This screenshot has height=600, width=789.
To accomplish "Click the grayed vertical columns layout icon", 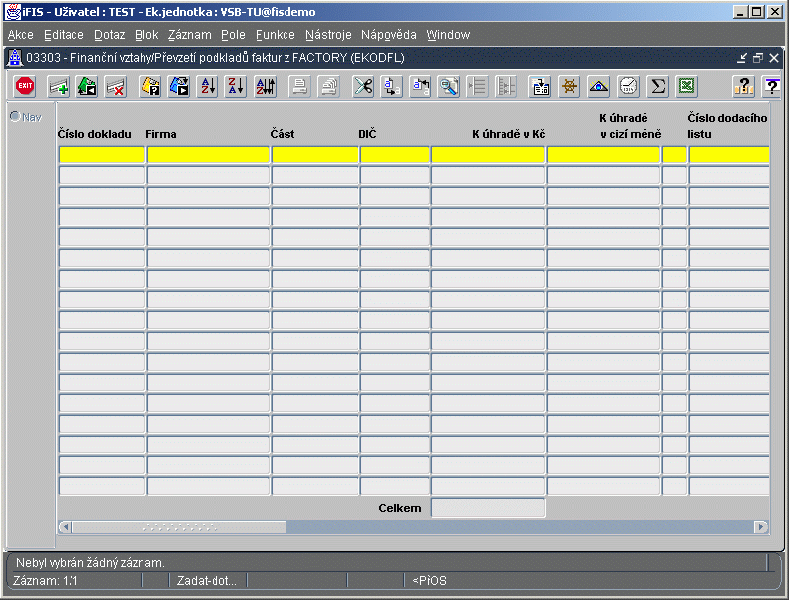I will (506, 87).
